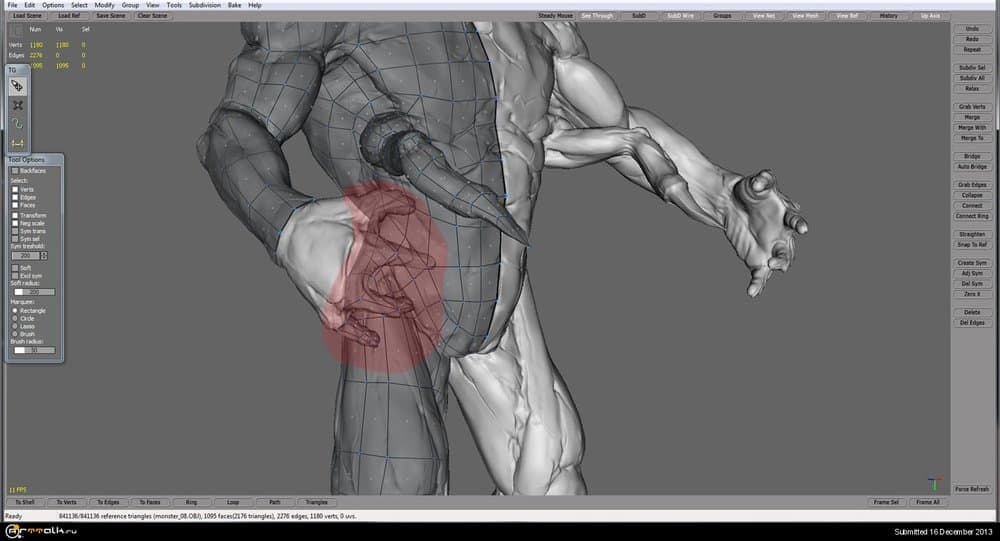Image resolution: width=1000 pixels, height=541 pixels.
Task: Click the Save Scene button
Action: click(110, 15)
